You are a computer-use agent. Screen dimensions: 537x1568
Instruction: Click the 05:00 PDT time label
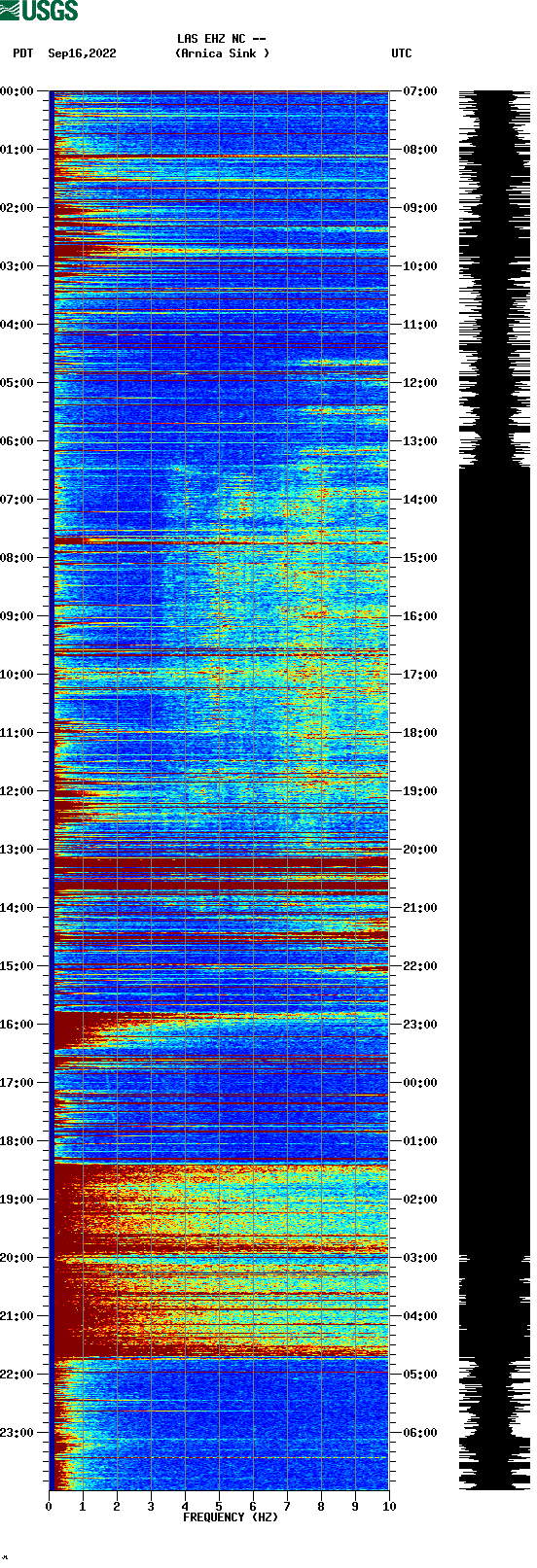(x=17, y=383)
